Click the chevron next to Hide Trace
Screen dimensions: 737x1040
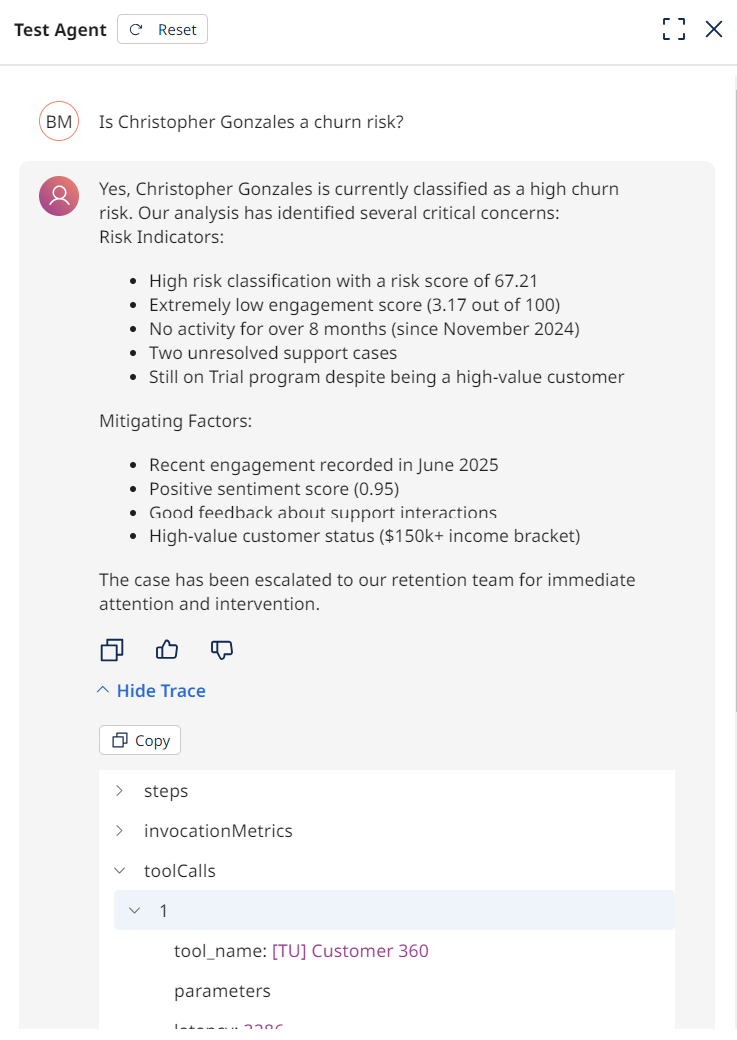tap(101, 689)
